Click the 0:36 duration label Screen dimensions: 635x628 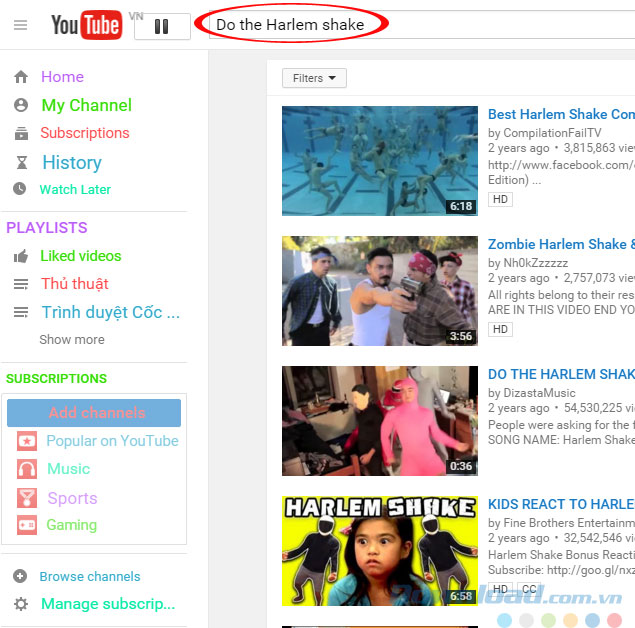(461, 466)
